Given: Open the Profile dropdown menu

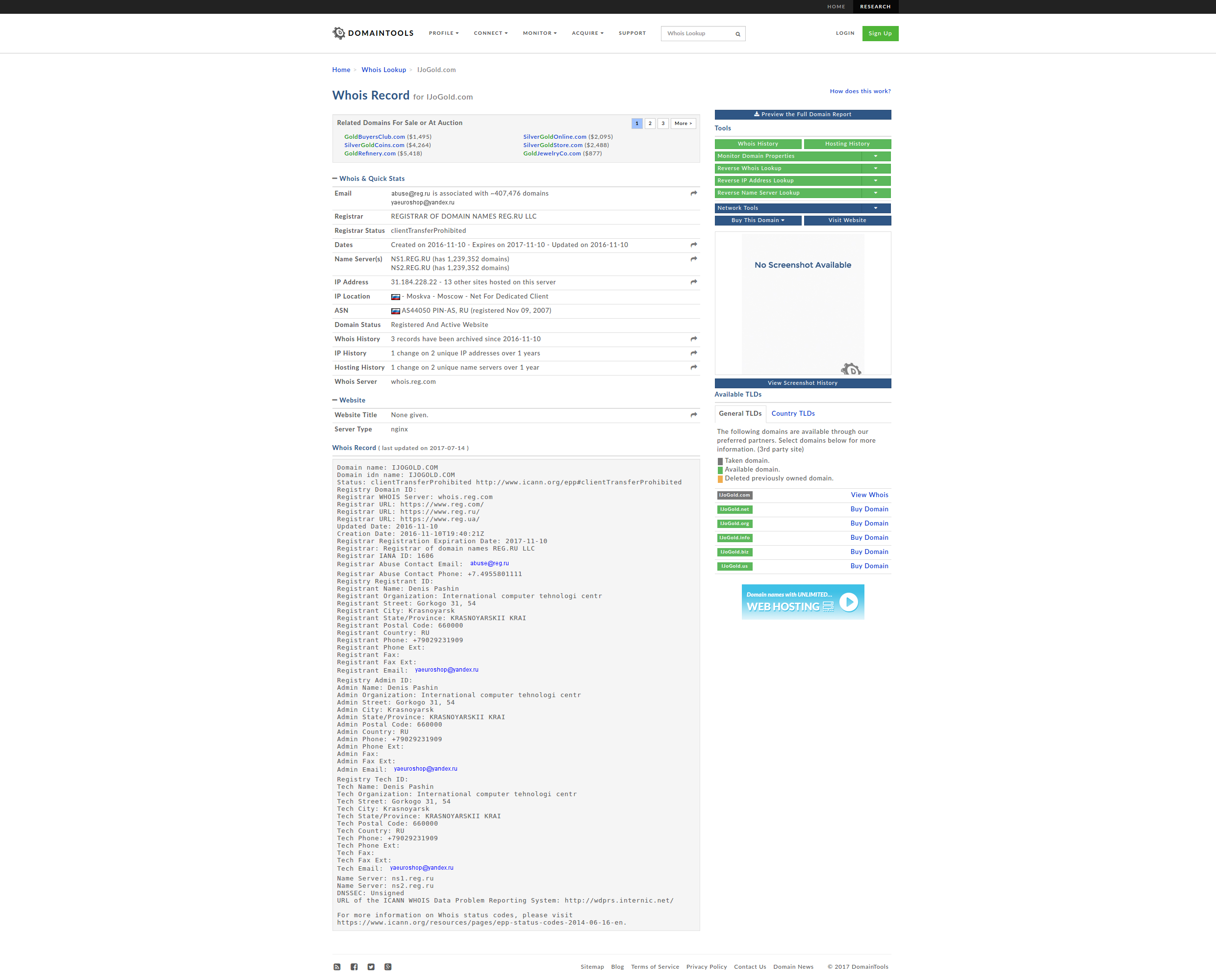Looking at the screenshot, I should (x=444, y=33).
